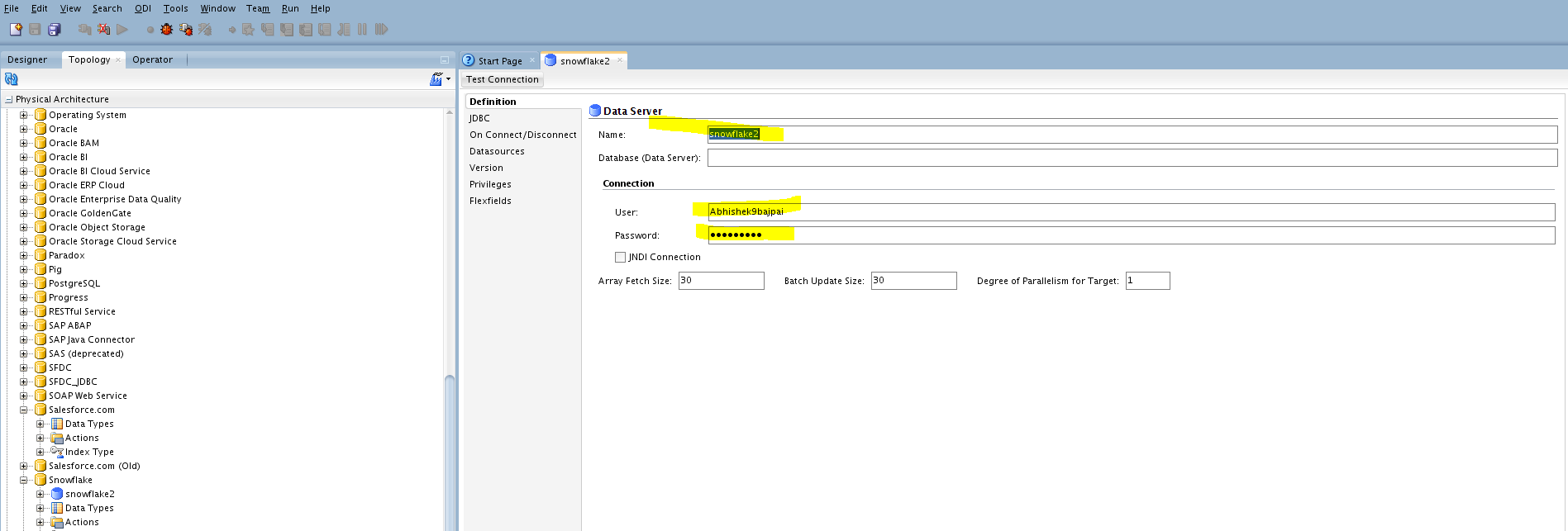The width and height of the screenshot is (1568, 531).
Task: Open the ODI menu
Action: tap(142, 8)
